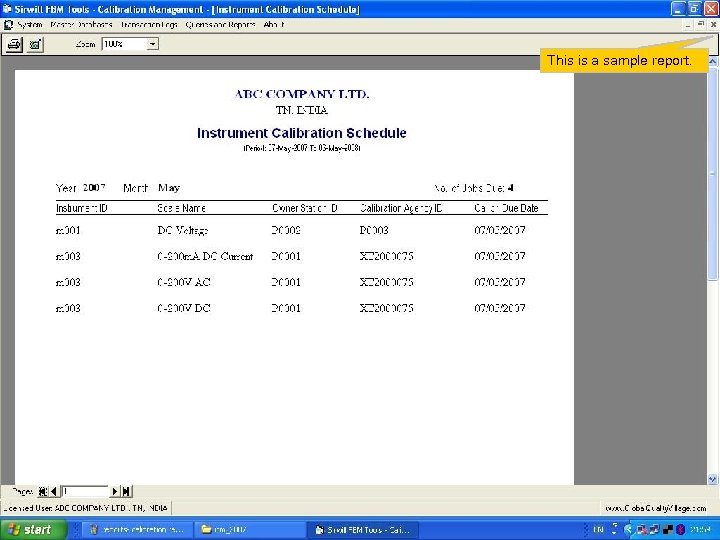The height and width of the screenshot is (540, 720).
Task: Click the scrollbar up arrow
Action: click(712, 61)
